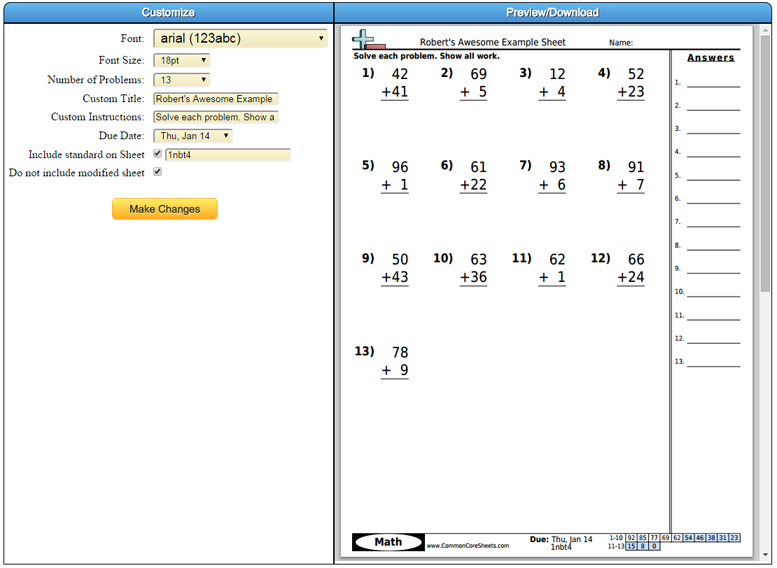
Task: Select the Preview/Download header tab
Action: pos(553,12)
